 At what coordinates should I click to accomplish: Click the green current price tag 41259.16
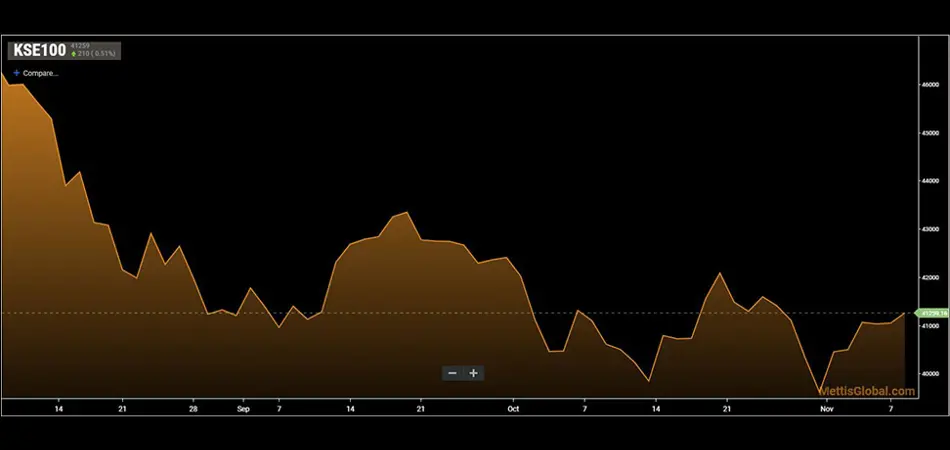pos(931,314)
